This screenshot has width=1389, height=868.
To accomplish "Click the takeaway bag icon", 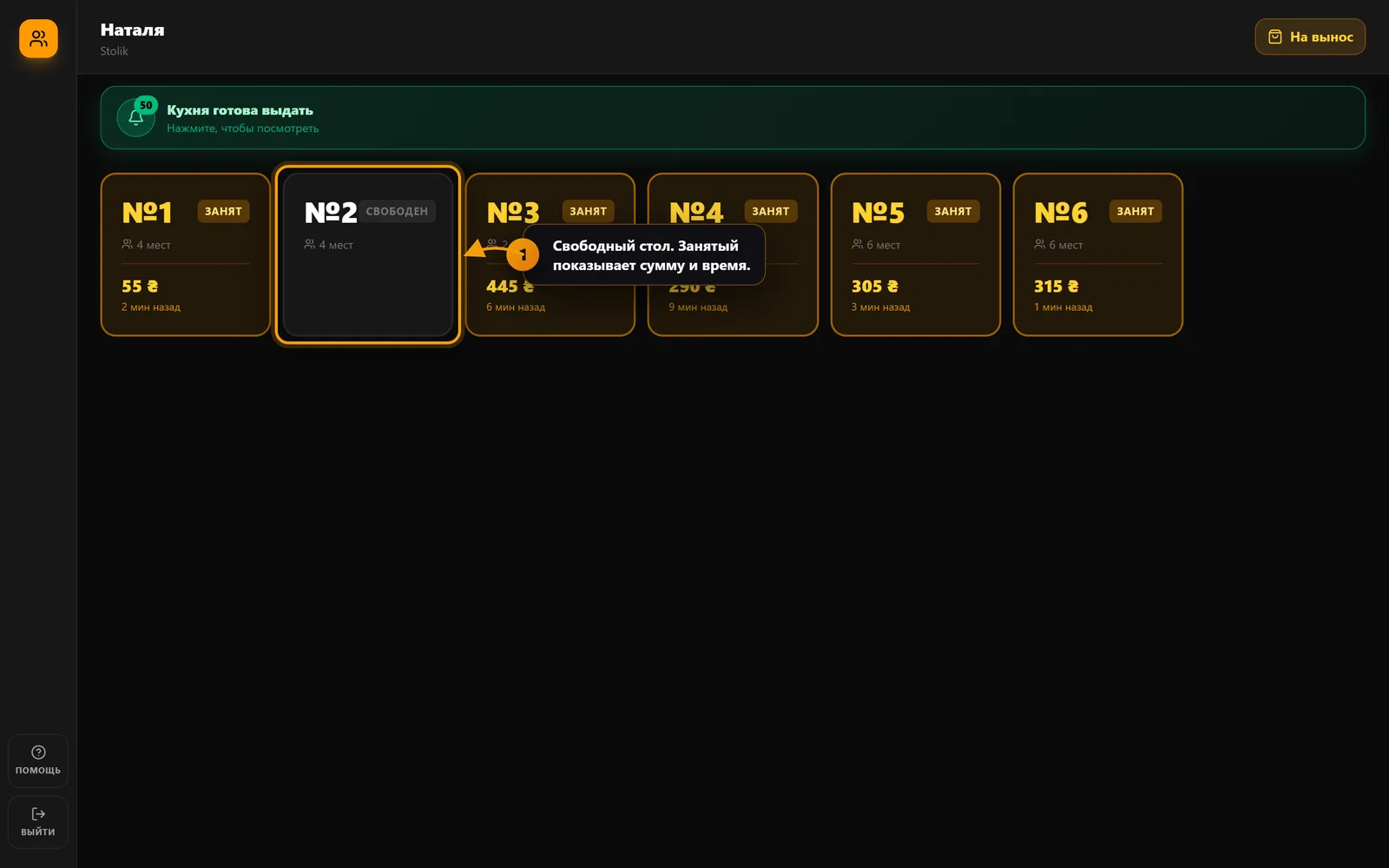I will point(1275,37).
